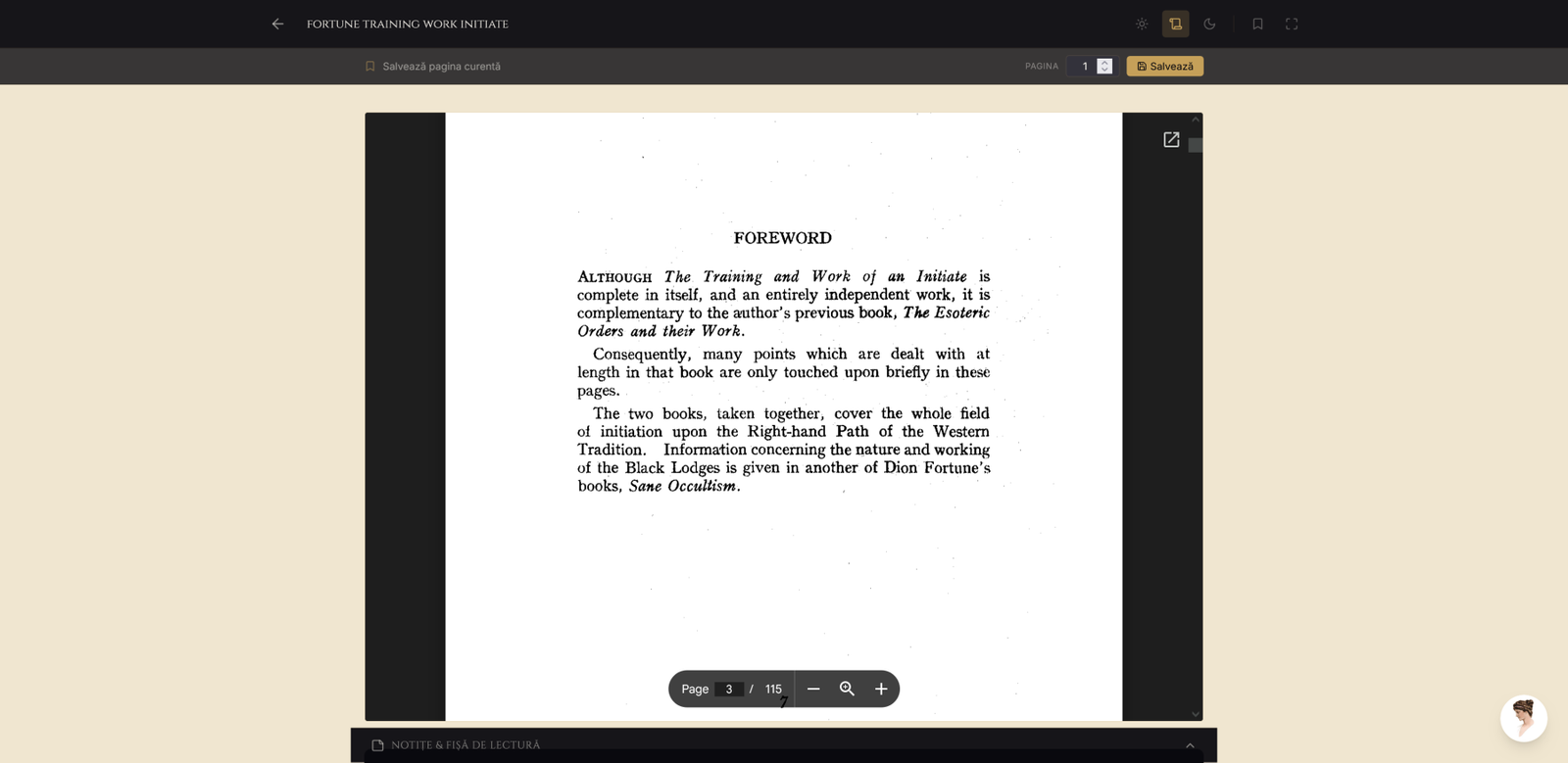Switch to the dark moon theme
This screenshot has width=1568, height=763.
click(x=1209, y=24)
